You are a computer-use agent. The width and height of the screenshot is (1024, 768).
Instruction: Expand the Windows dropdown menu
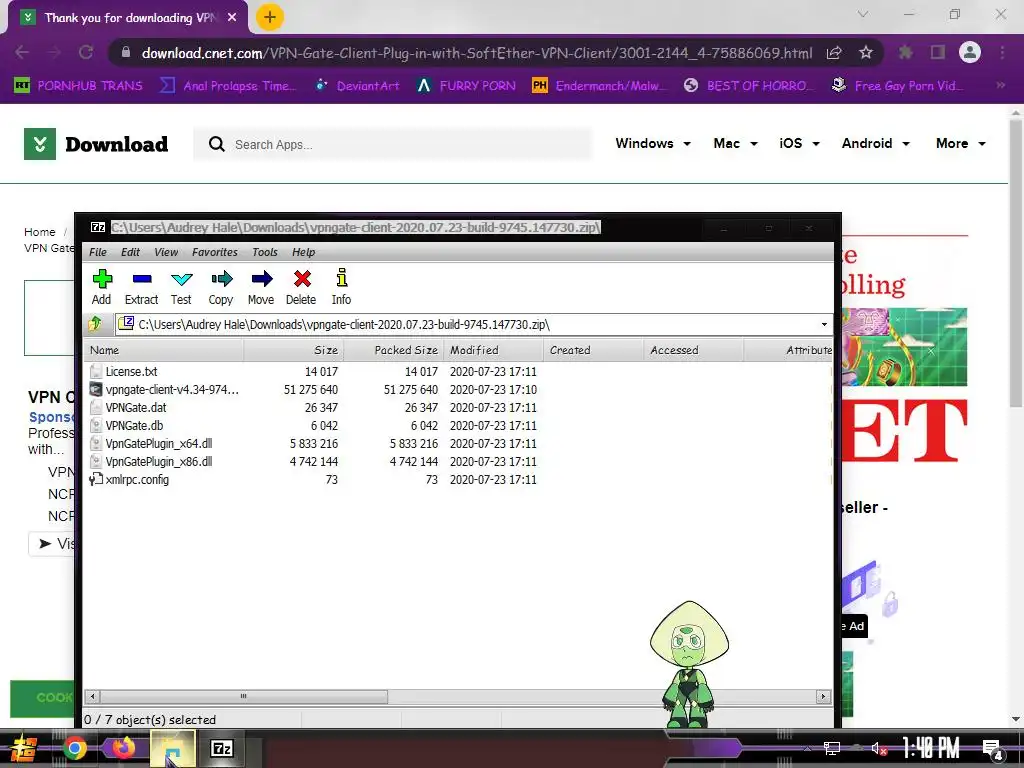coord(653,143)
